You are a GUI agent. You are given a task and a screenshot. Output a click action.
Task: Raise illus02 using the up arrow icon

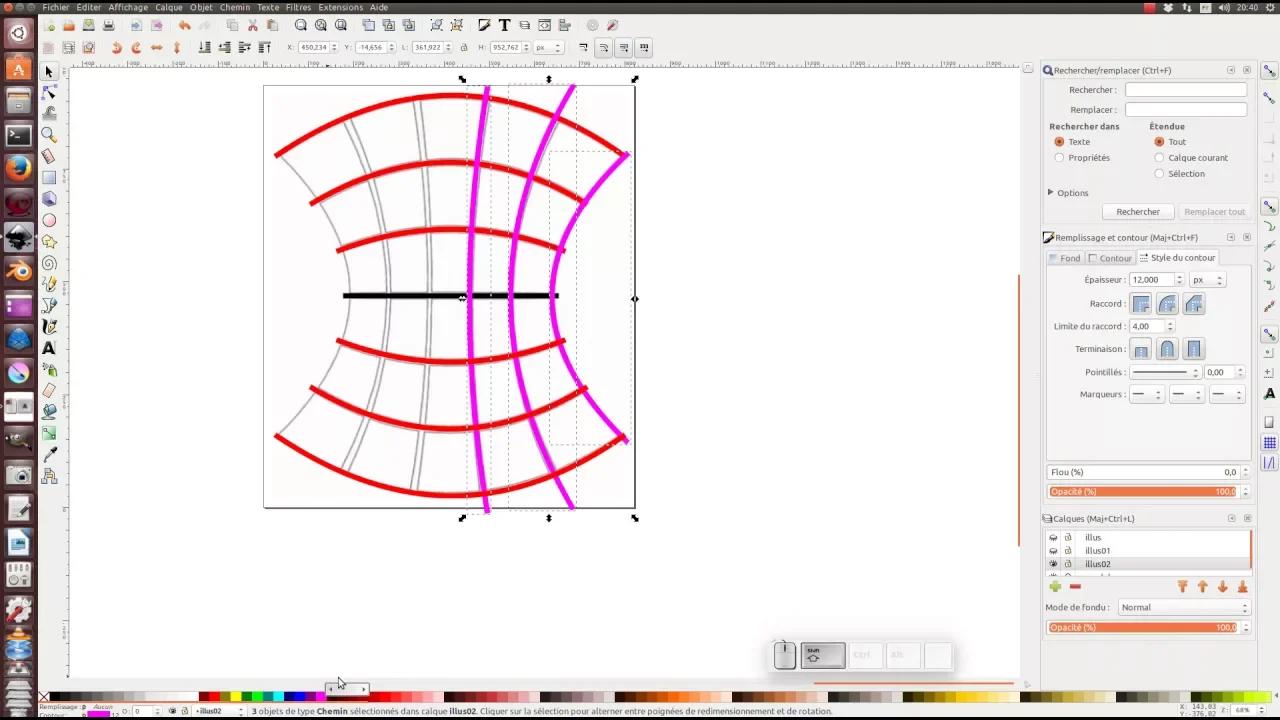click(1203, 586)
